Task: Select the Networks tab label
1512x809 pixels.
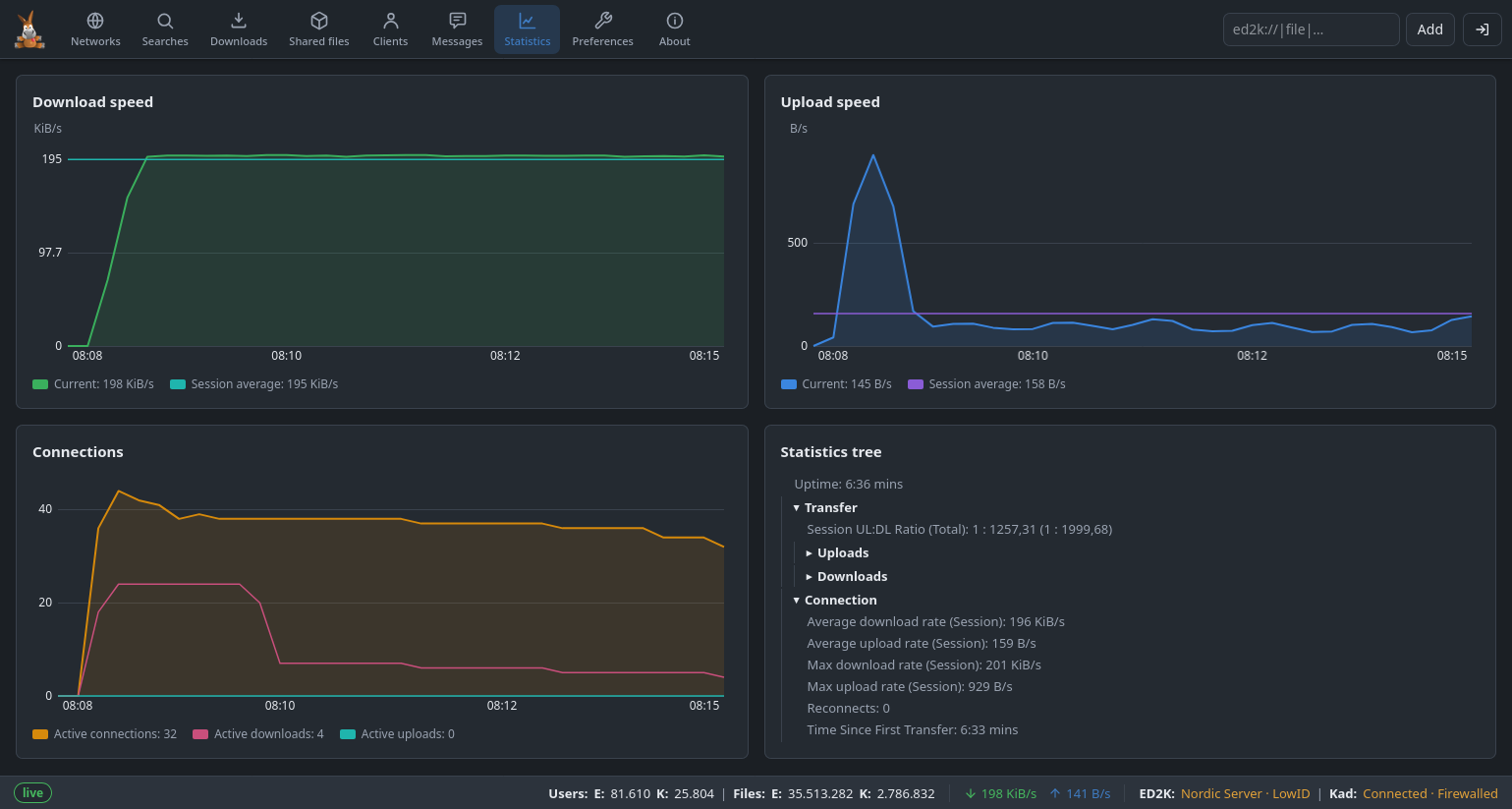Action: [95, 41]
